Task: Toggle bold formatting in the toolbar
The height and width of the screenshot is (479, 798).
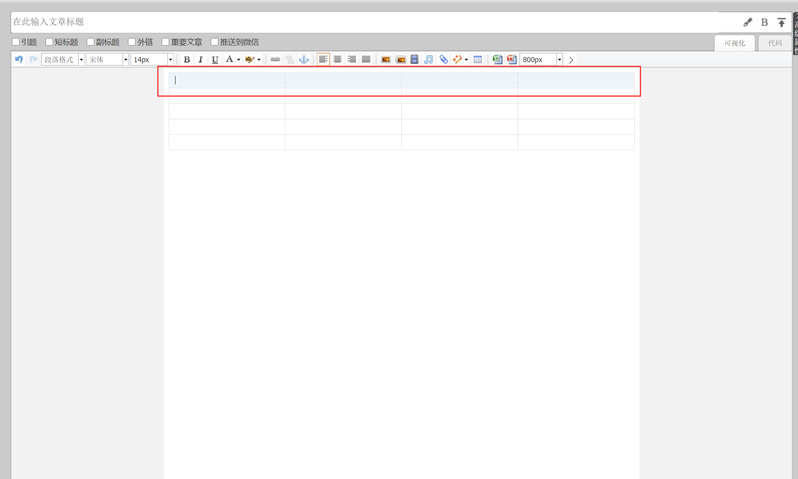Action: (186, 60)
